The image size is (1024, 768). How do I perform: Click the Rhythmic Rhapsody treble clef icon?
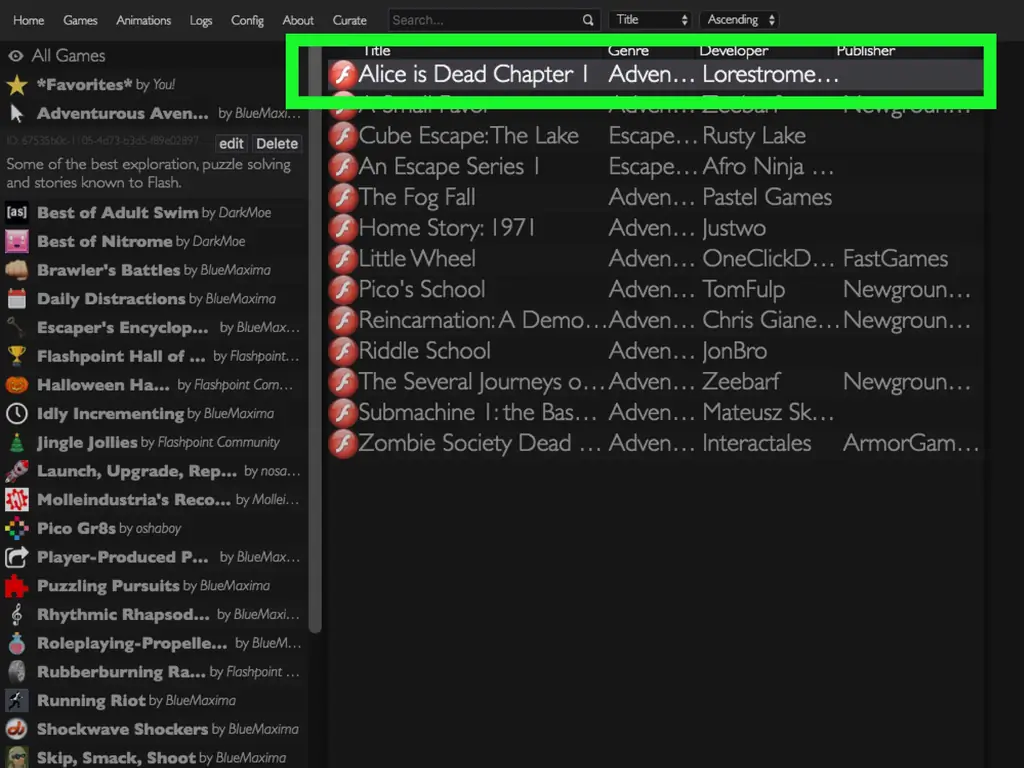click(17, 615)
